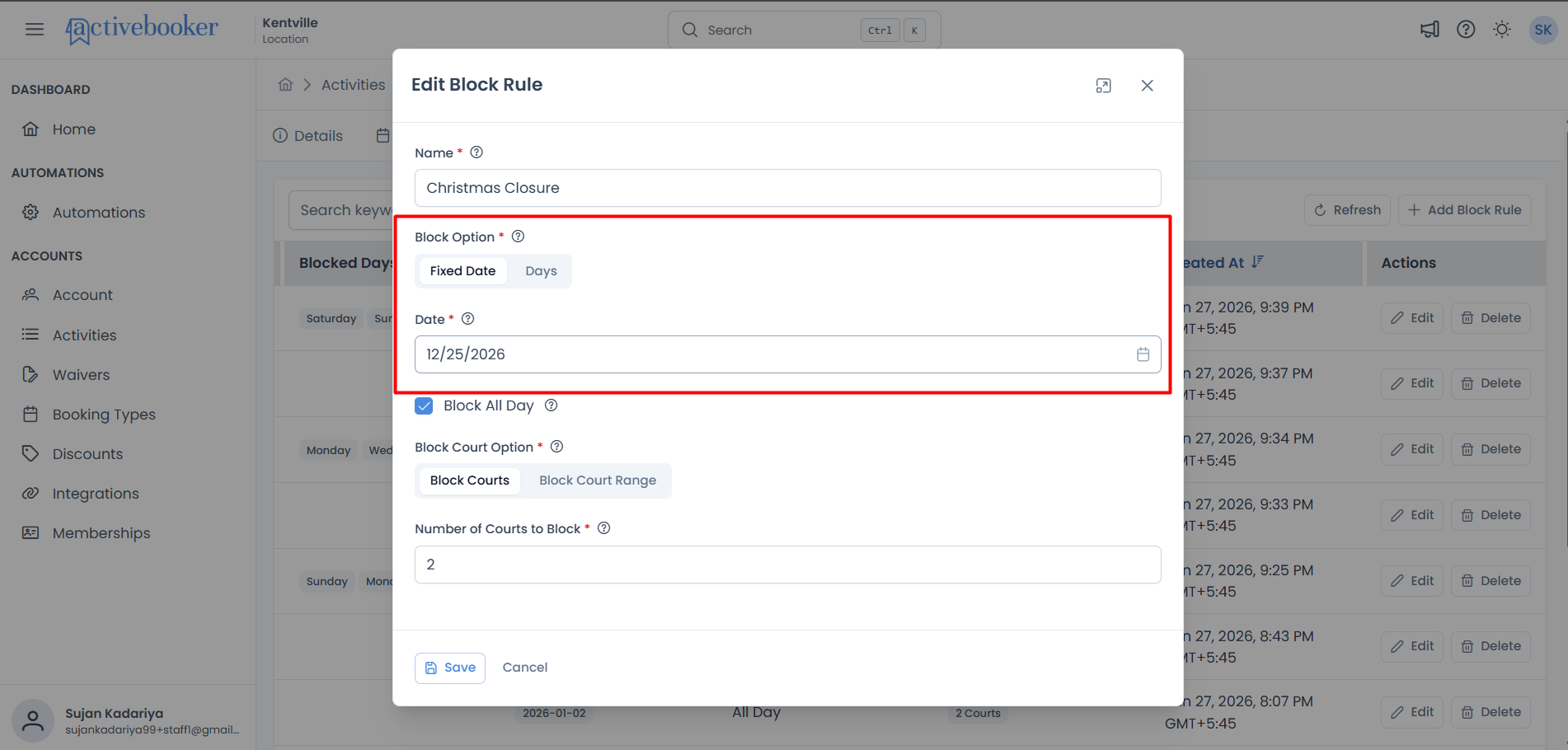The image size is (1568, 750).
Task: Show the Number of Courts help icon
Action: coord(603,528)
